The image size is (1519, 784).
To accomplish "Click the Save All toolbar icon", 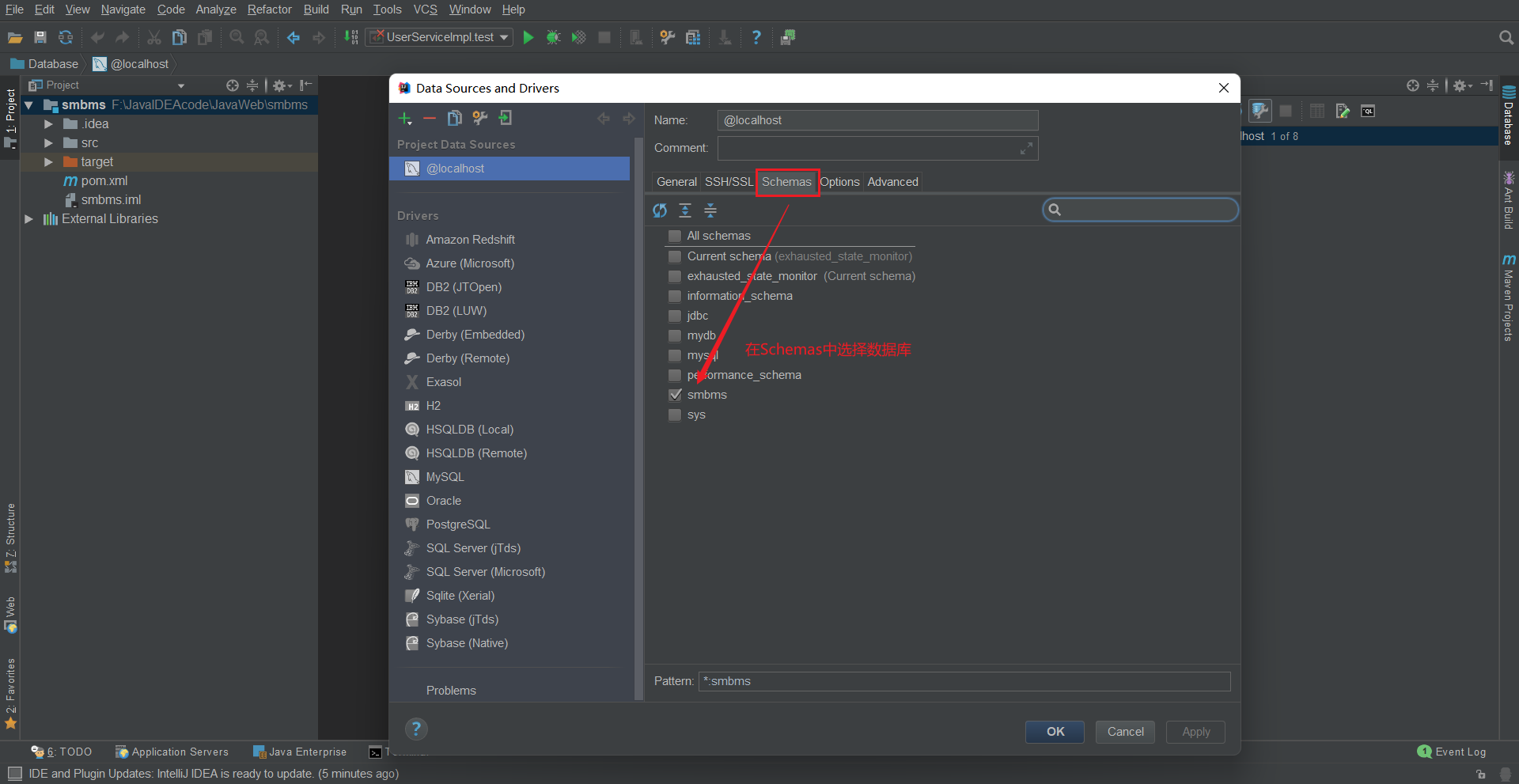I will click(x=40, y=37).
